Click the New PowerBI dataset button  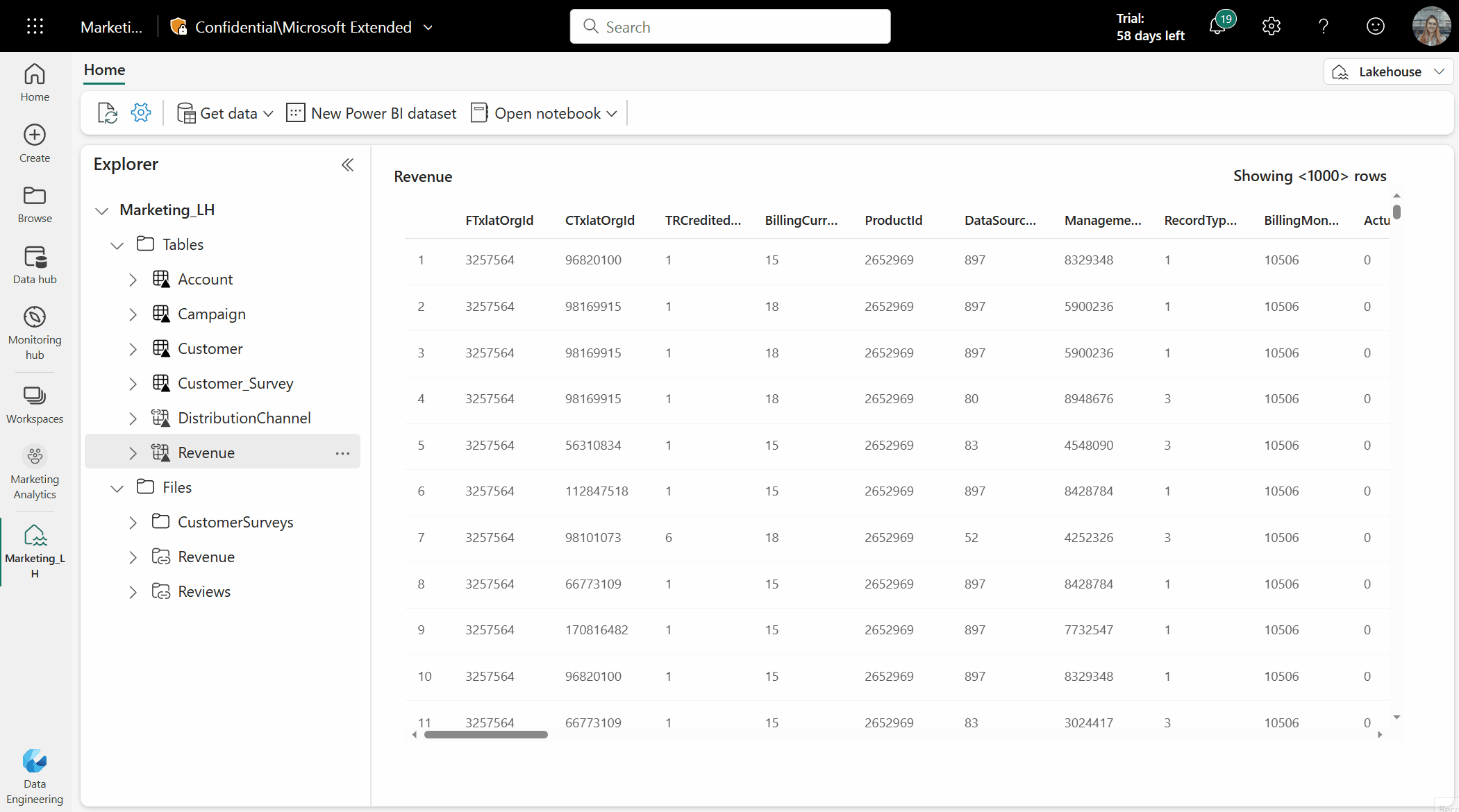372,113
